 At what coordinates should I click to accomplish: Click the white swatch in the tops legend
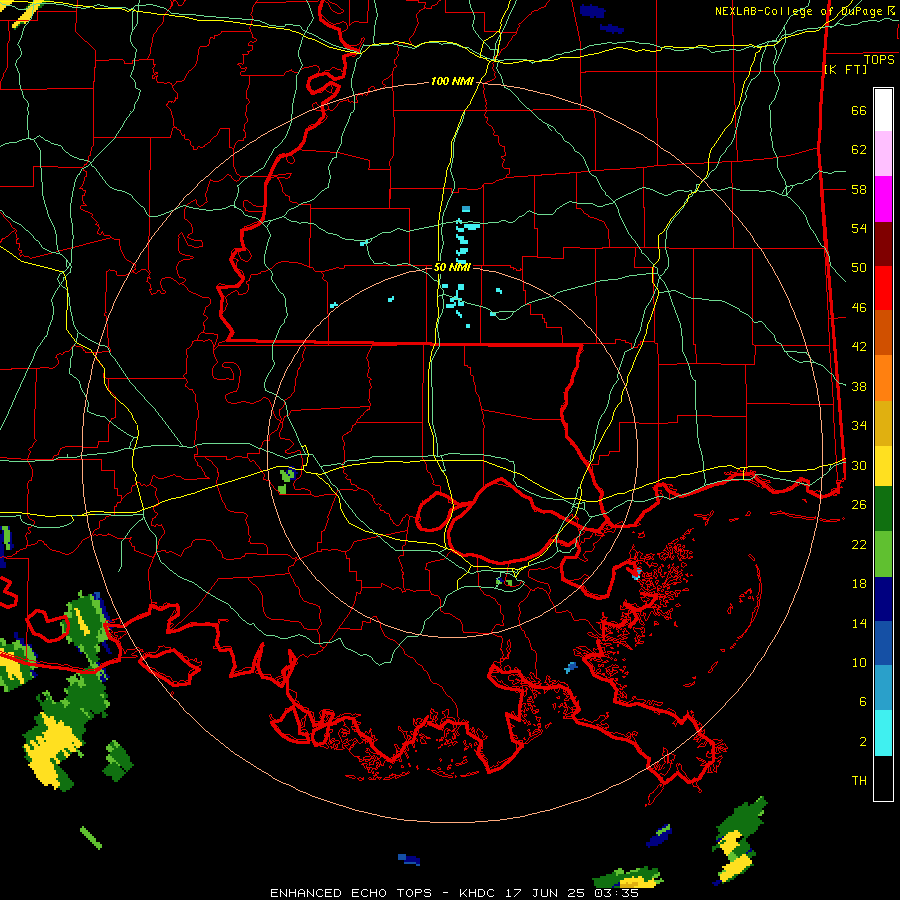click(x=883, y=110)
